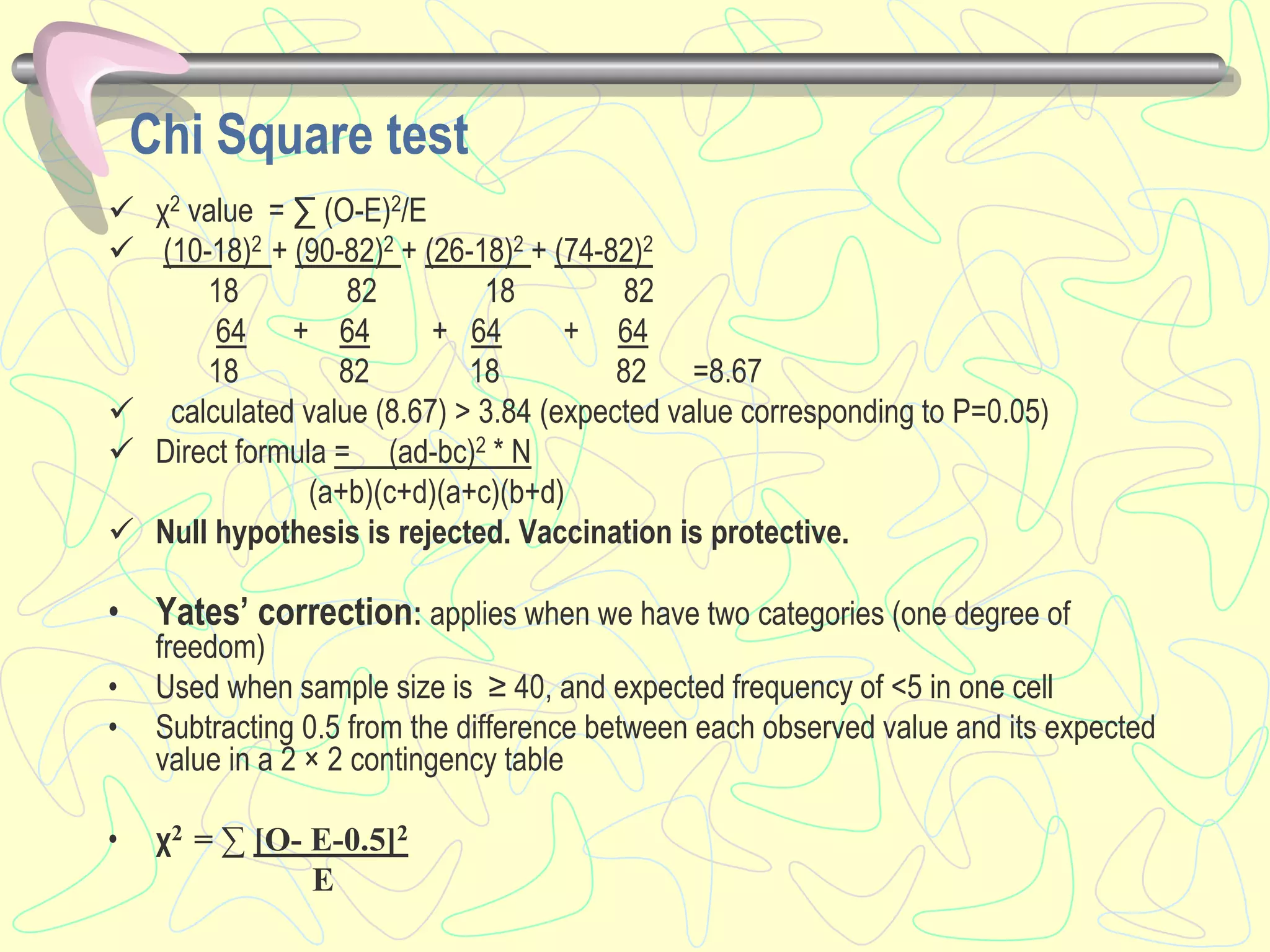Click the last underlined '64' before '=8.67'

click(633, 331)
